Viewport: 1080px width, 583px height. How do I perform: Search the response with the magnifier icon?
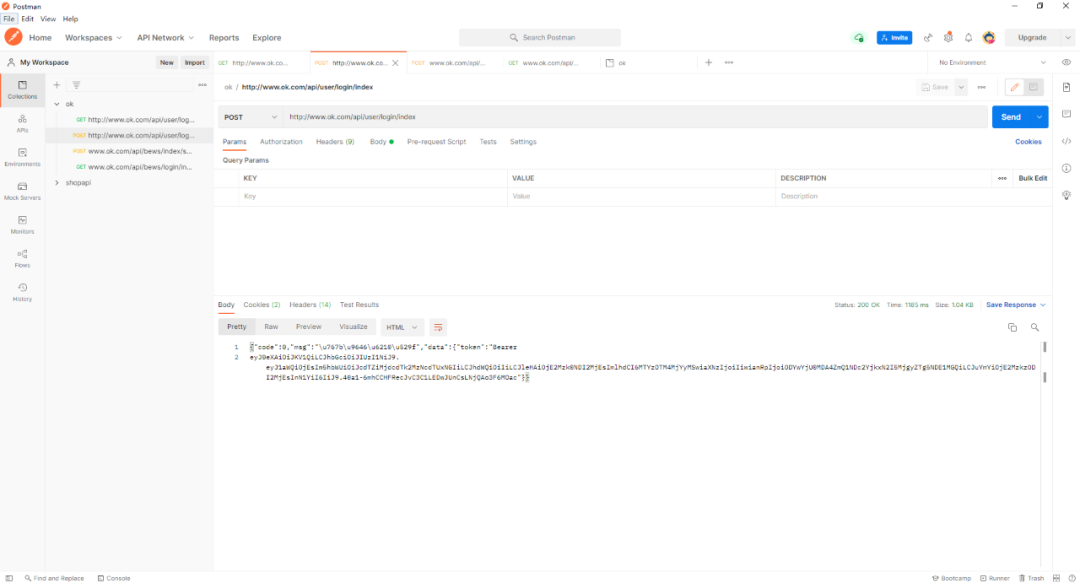1035,327
